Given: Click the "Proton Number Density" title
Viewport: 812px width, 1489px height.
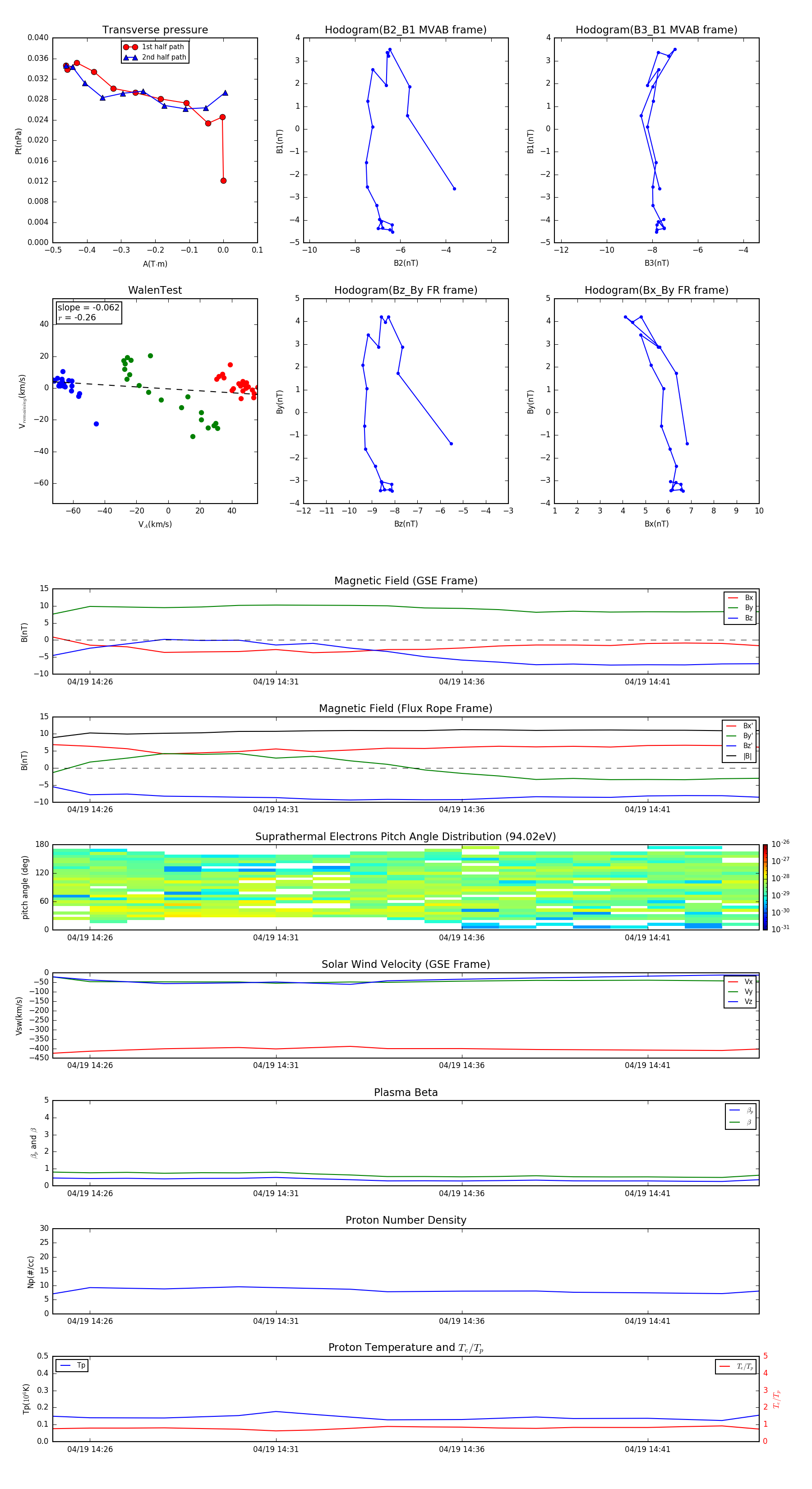Looking at the screenshot, I should pos(406,1220).
